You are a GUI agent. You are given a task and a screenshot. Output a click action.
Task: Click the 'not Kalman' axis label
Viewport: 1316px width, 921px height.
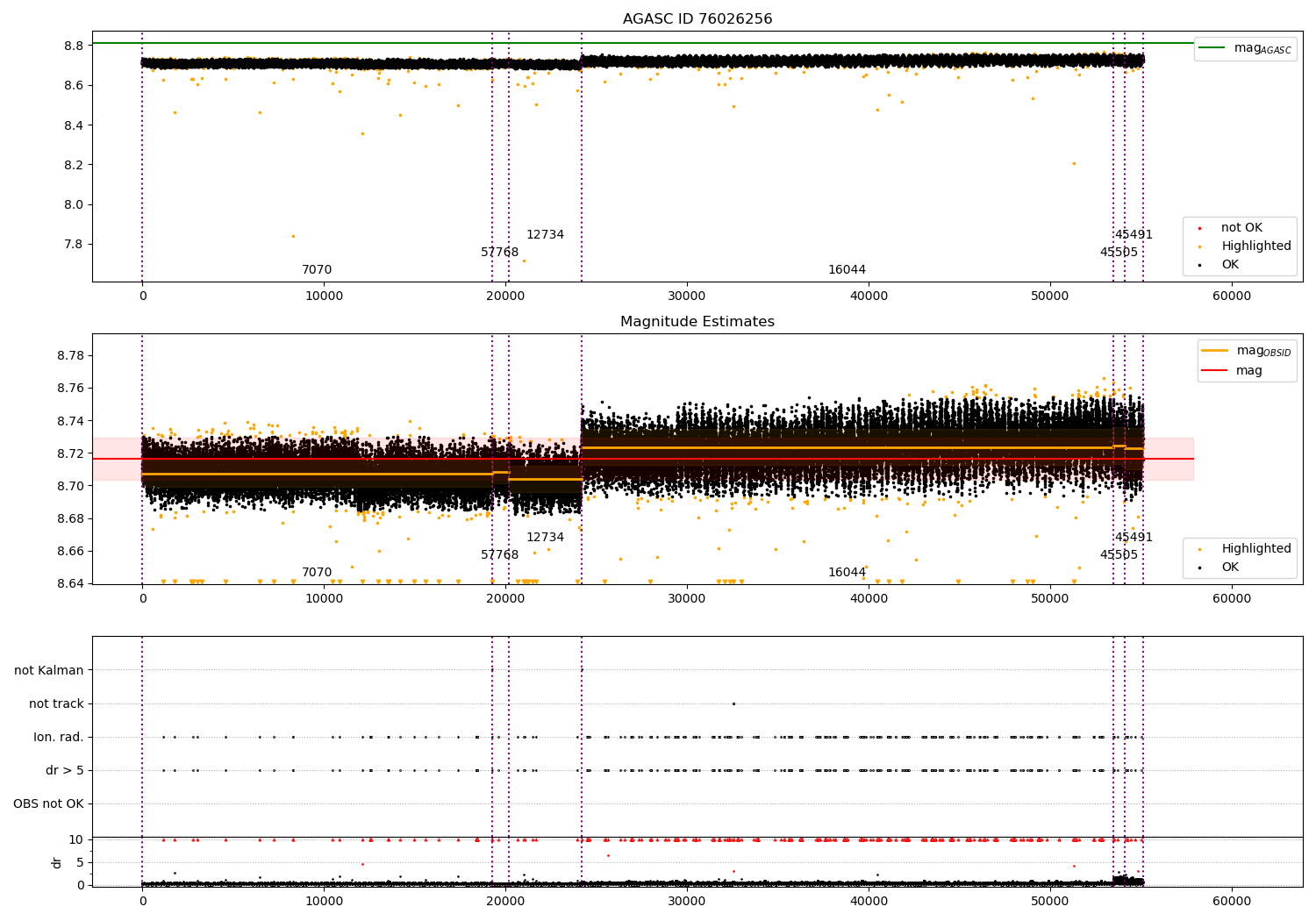click(49, 671)
